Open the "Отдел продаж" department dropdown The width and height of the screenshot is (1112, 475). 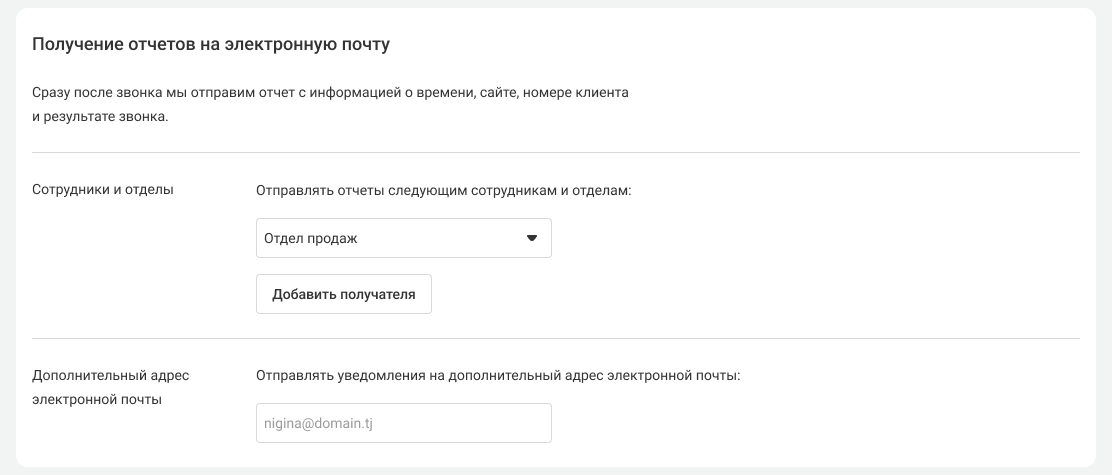[403, 238]
